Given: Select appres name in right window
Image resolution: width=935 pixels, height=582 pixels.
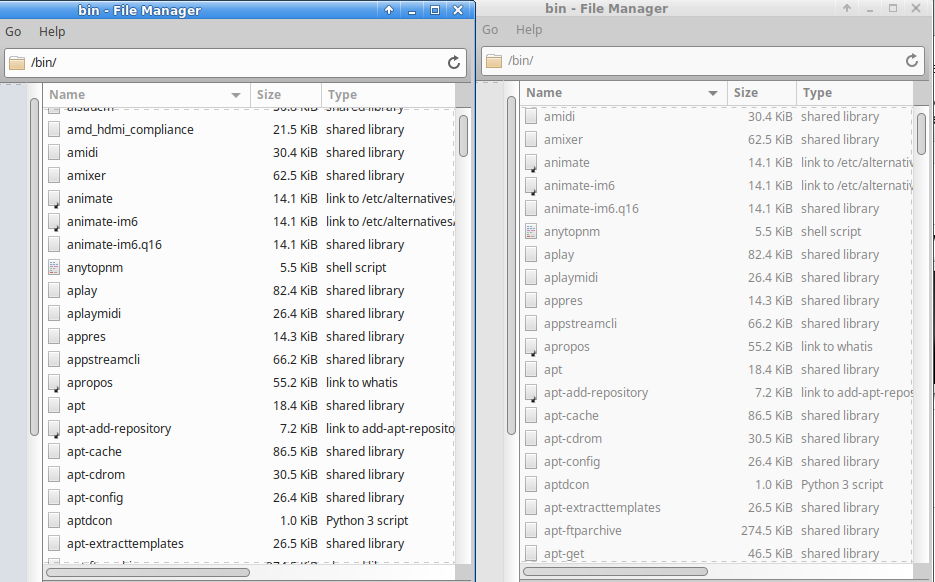Looking at the screenshot, I should pyautogui.click(x=563, y=301).
